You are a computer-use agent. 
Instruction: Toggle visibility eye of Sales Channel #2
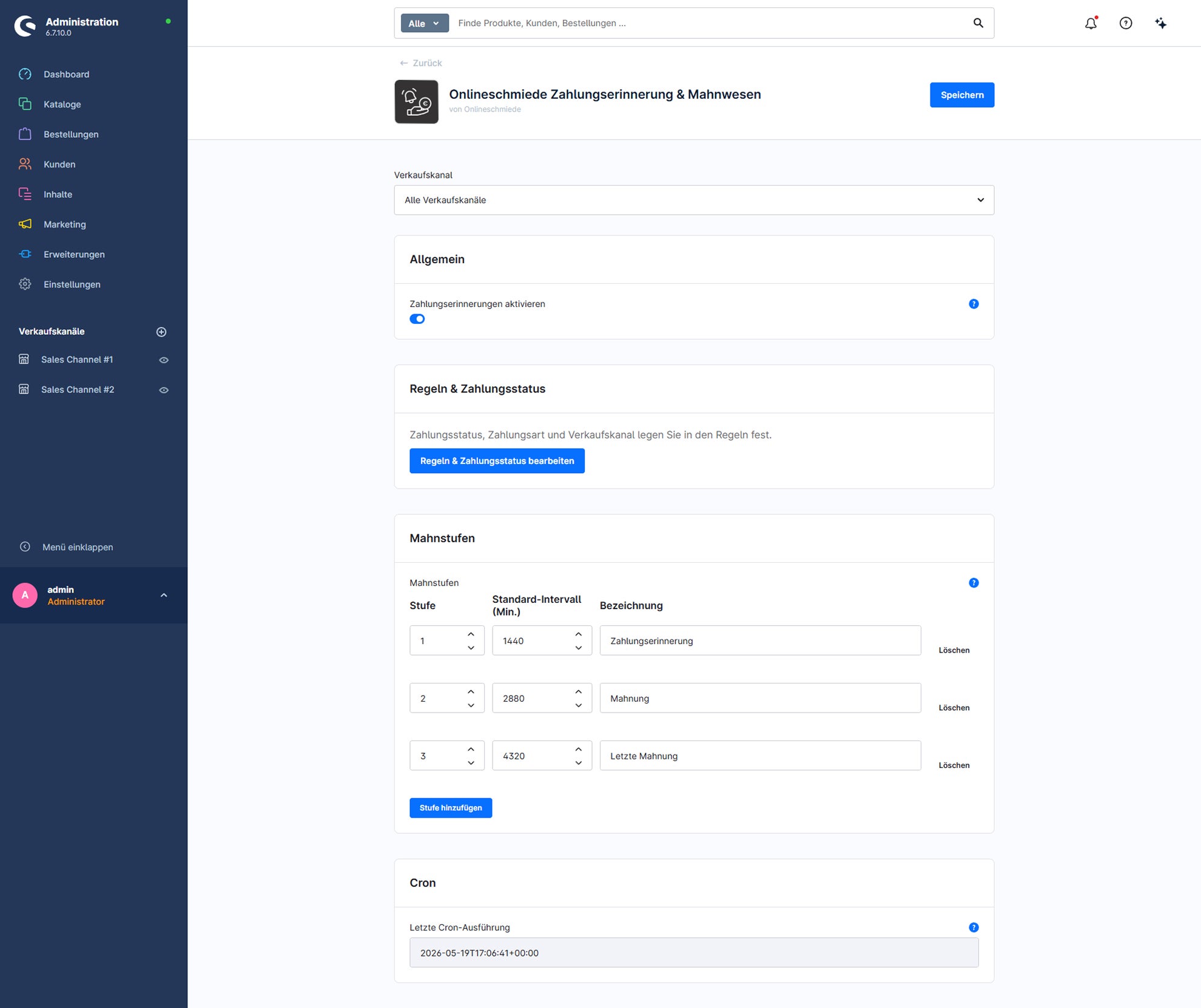[x=164, y=390]
